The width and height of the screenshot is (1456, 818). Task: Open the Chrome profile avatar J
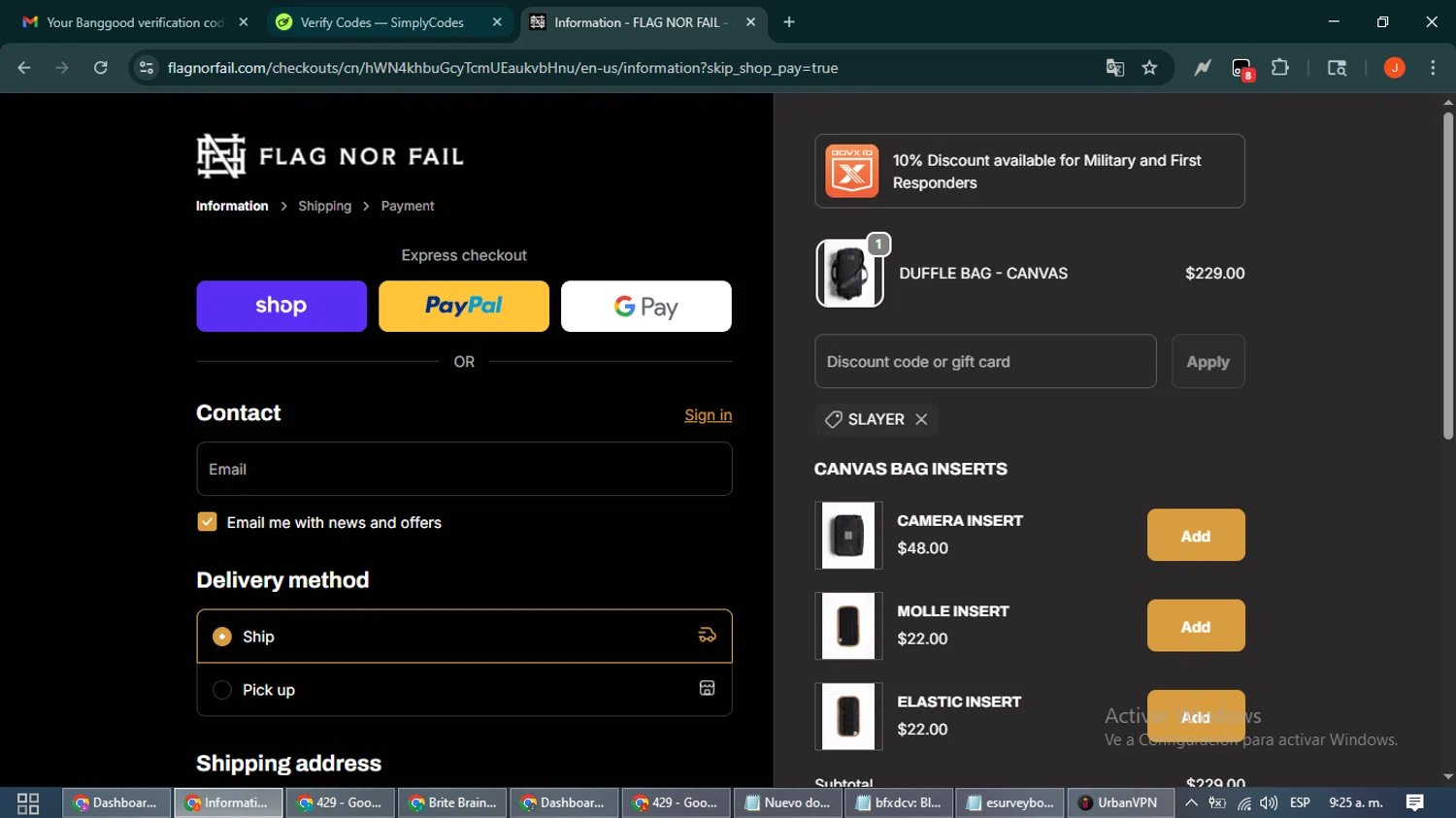(1394, 68)
